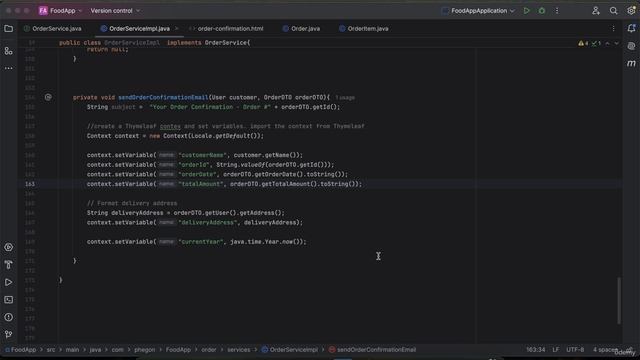The width and height of the screenshot is (640, 360).
Task: Debug FoodAppApplication with the bug icon
Action: coord(542,11)
